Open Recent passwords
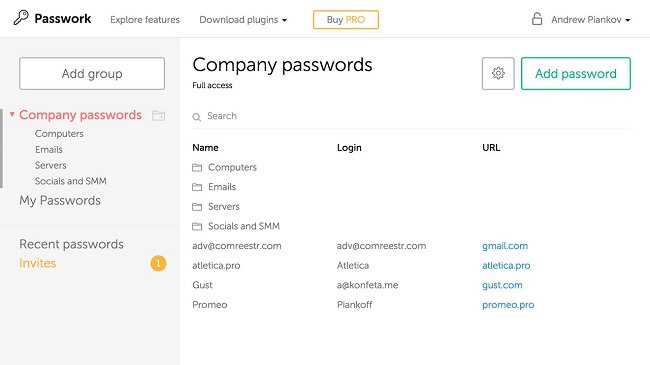This screenshot has height=365, width=650. [71, 244]
